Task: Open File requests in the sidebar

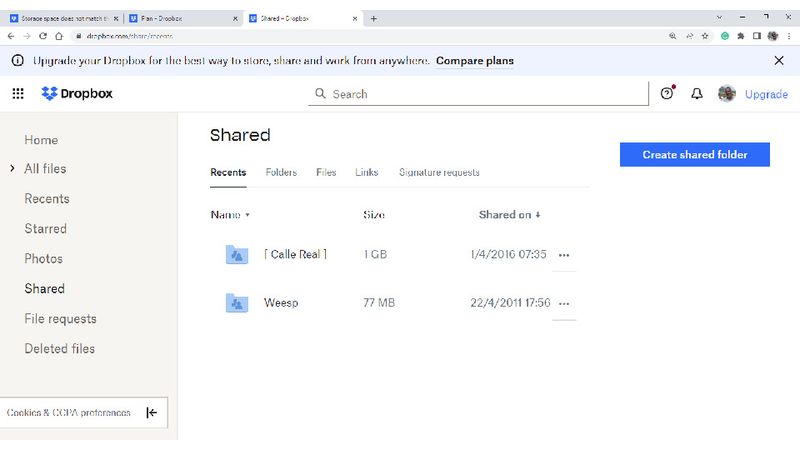Action: pos(60,318)
